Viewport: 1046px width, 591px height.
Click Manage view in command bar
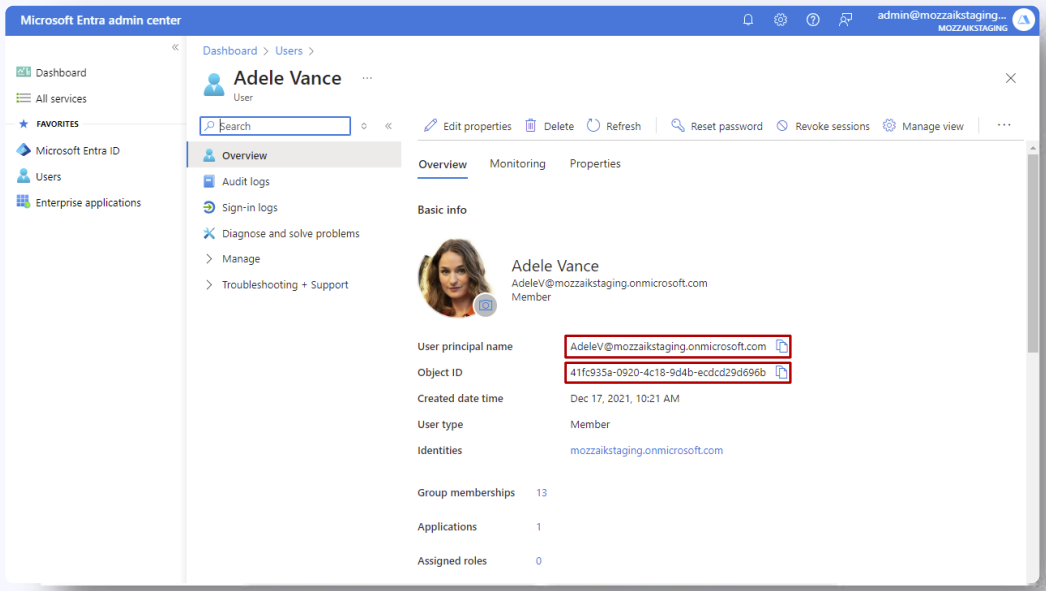tap(923, 125)
